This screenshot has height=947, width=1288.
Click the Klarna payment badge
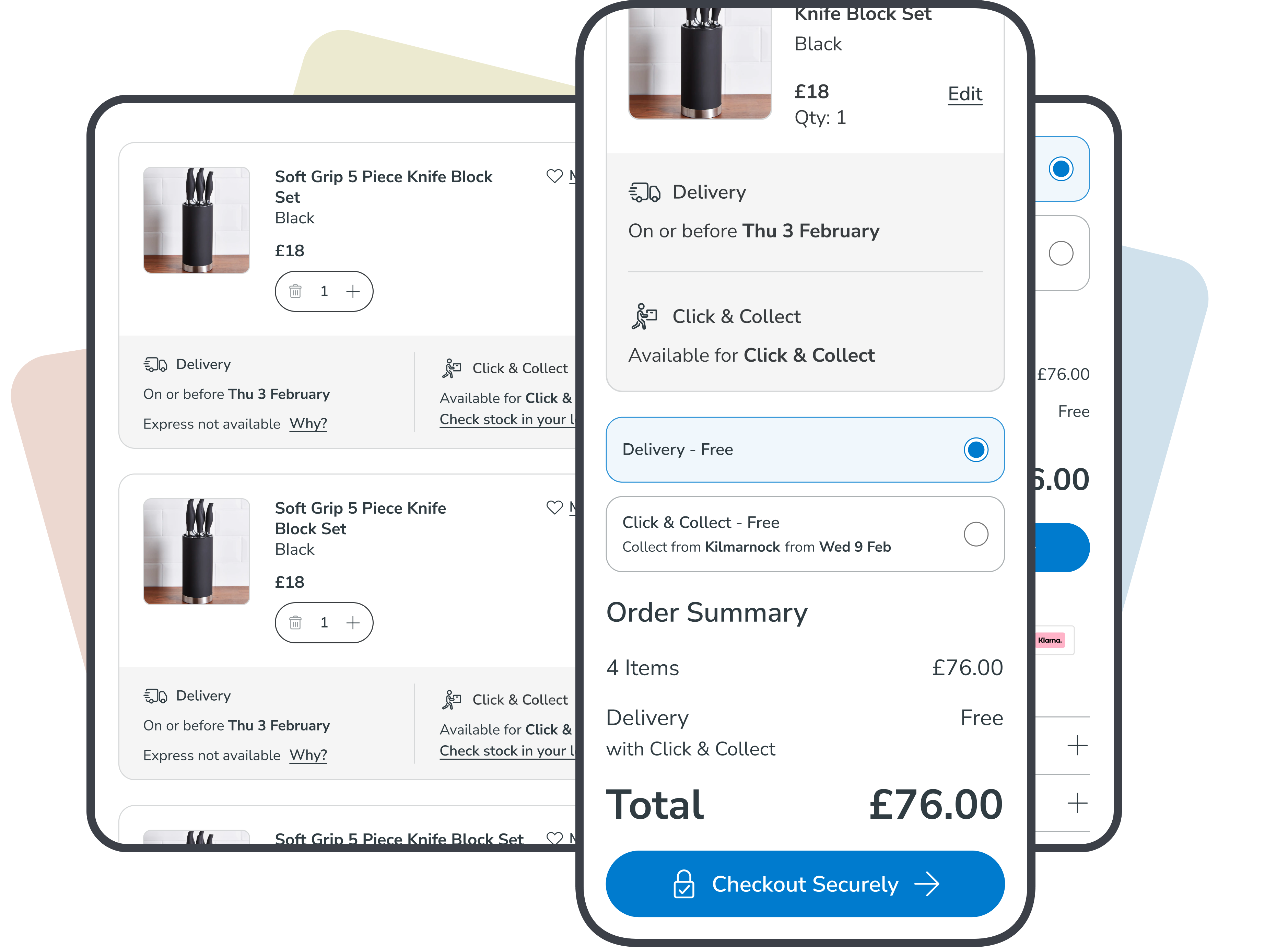(x=1050, y=640)
